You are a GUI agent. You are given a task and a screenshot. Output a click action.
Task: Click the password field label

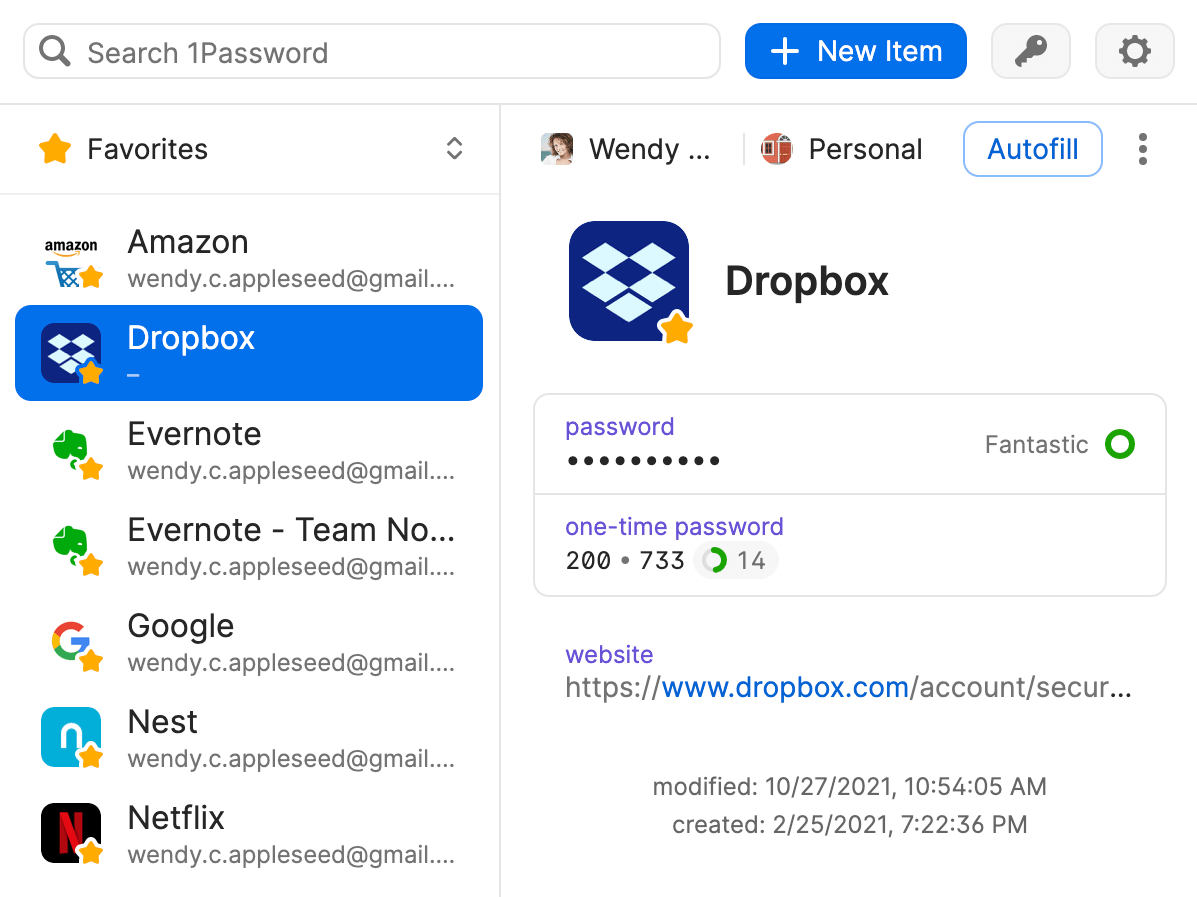[619, 427]
